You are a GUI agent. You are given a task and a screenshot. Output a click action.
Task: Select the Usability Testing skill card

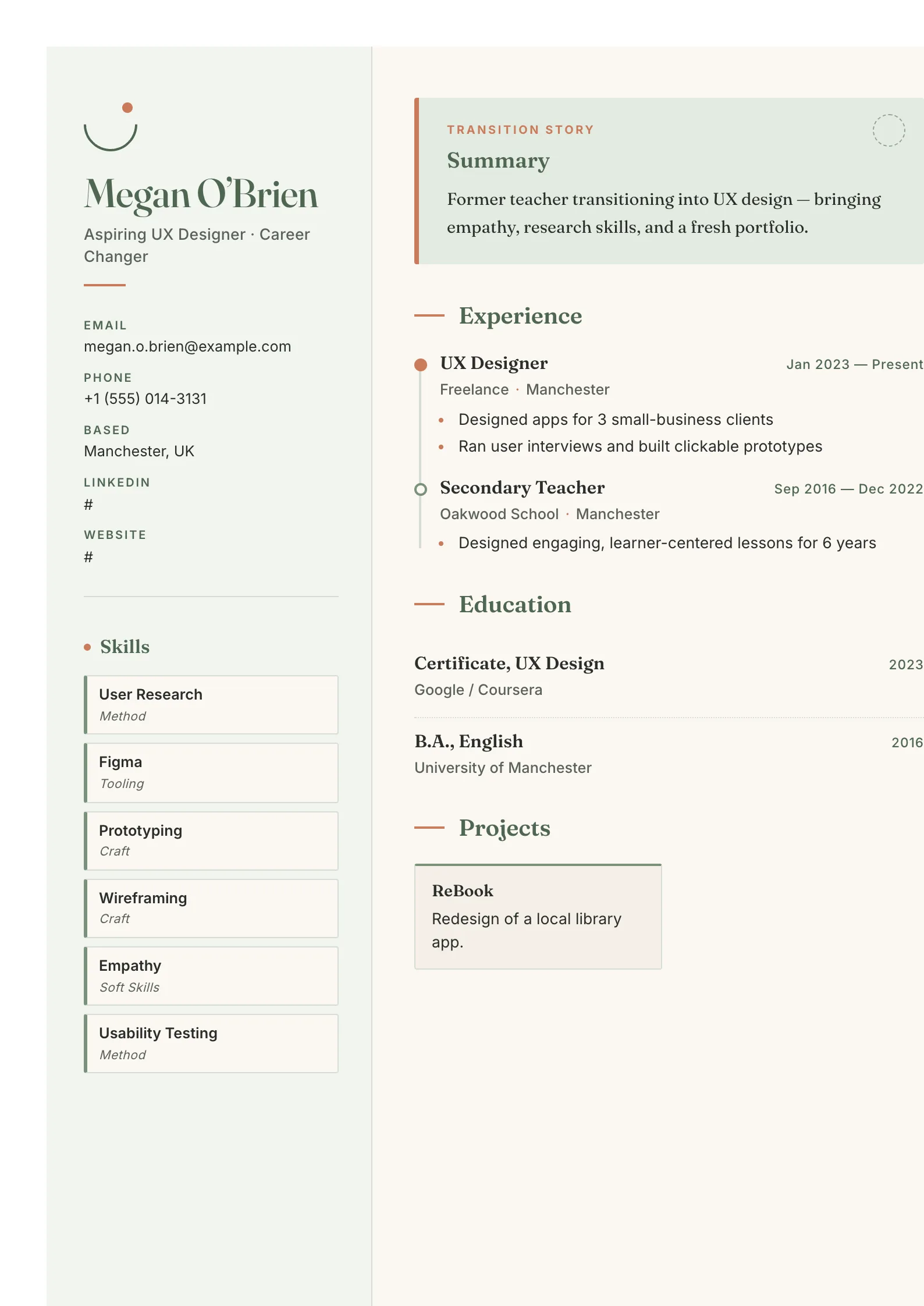click(211, 1044)
